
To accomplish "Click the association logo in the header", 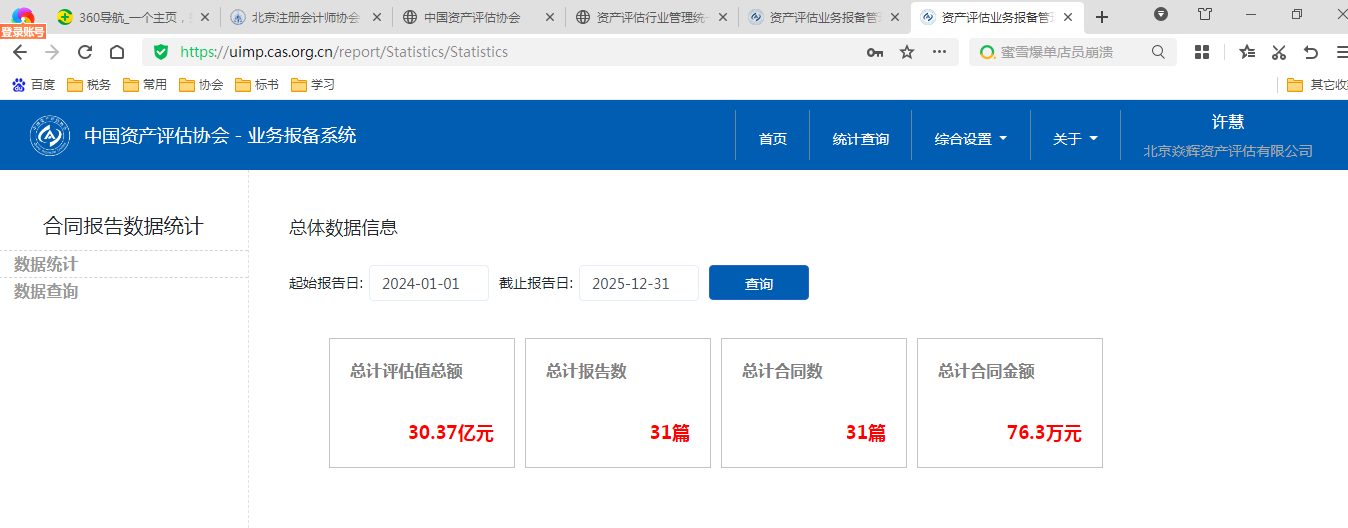I will coord(50,136).
